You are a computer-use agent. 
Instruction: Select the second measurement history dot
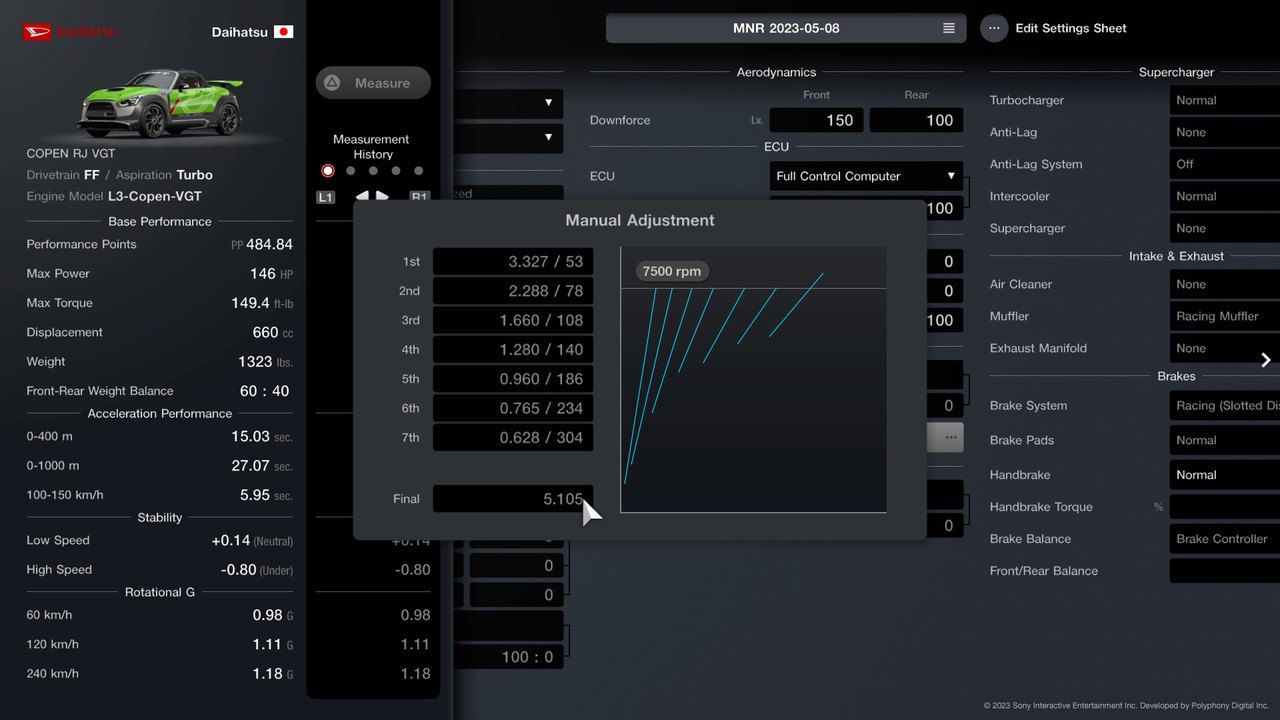tap(350, 171)
